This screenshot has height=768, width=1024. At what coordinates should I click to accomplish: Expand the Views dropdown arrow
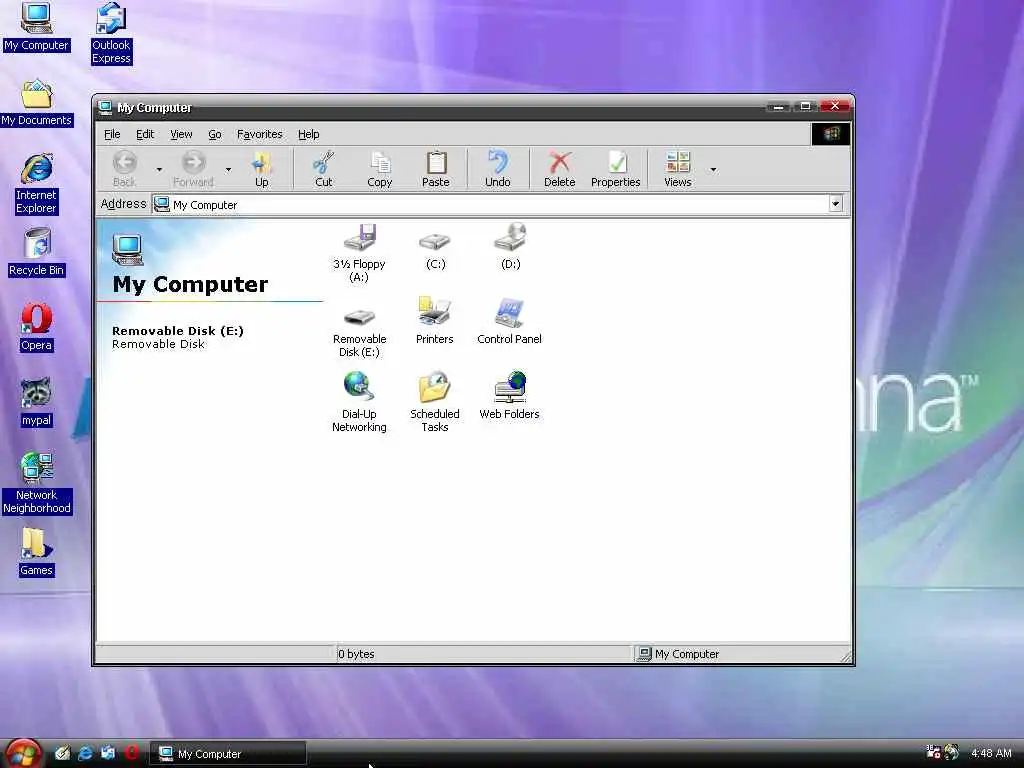713,170
